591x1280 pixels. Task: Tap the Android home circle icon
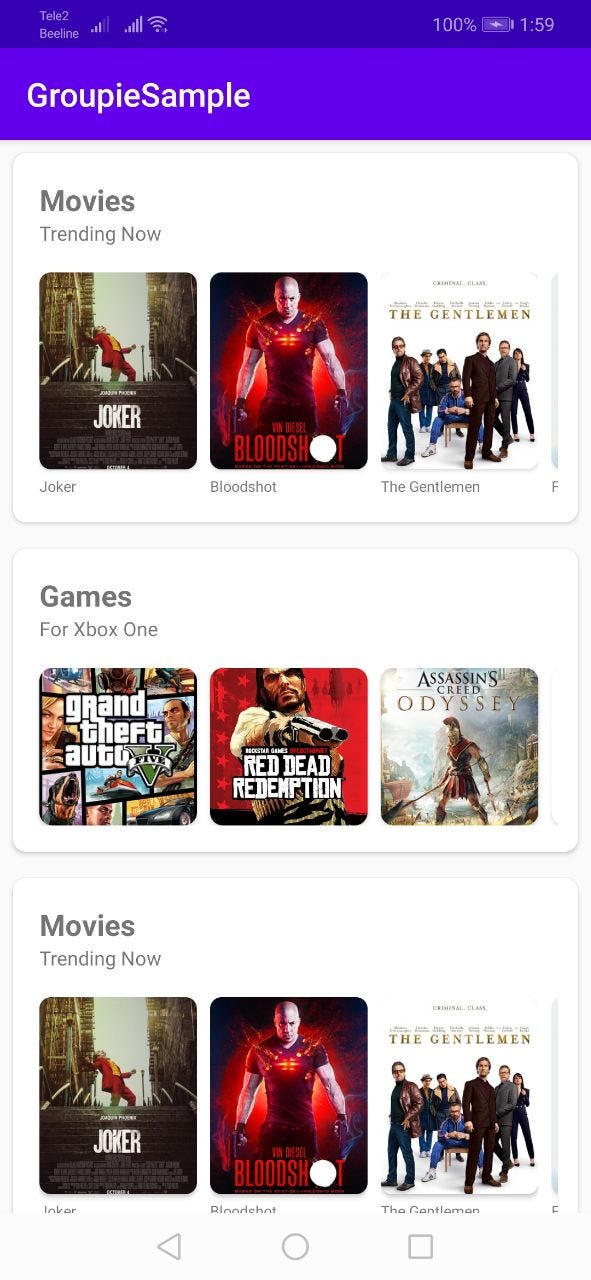point(295,1246)
